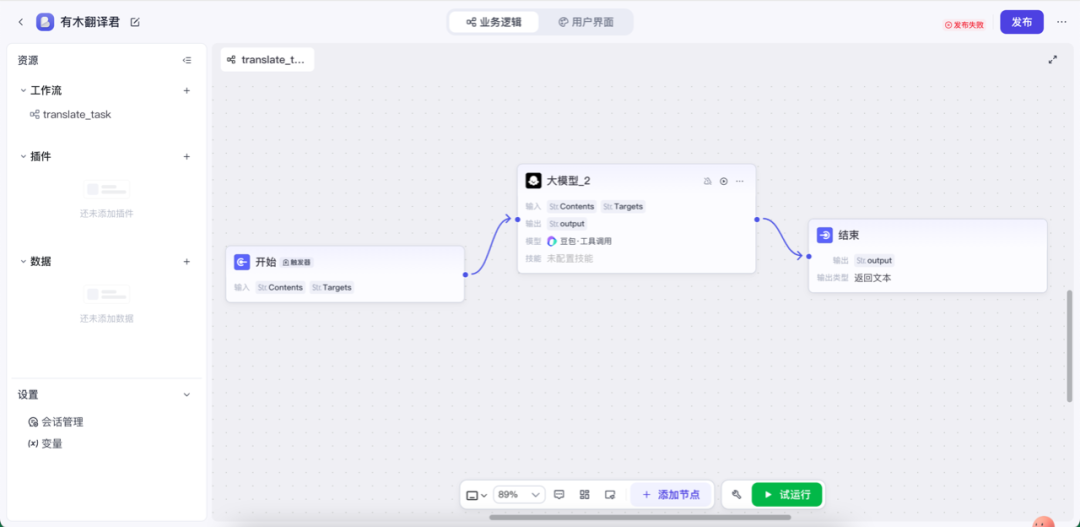Click output tag on 大模型_2 node
This screenshot has width=1080, height=527.
pos(567,224)
